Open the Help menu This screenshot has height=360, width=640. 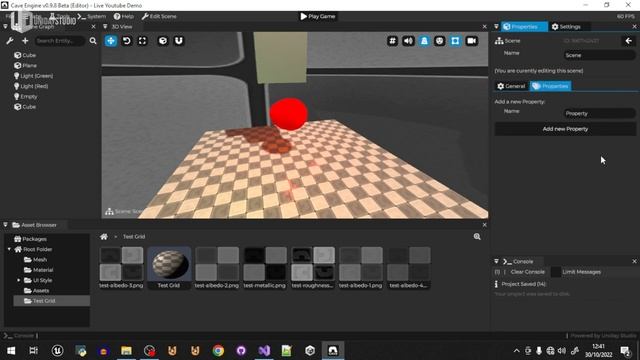[x=124, y=16]
